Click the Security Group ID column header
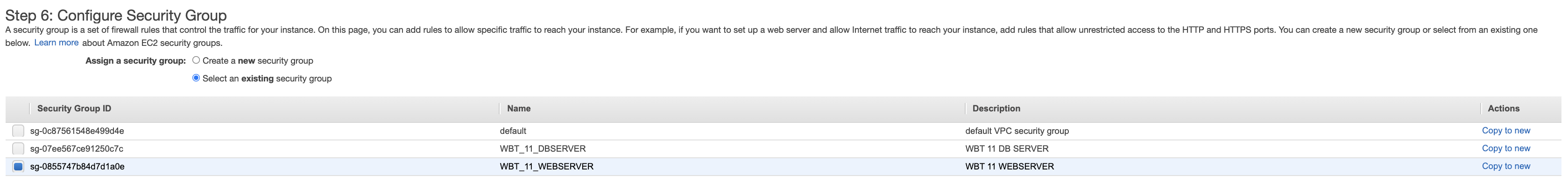Image resolution: width=1568 pixels, height=191 pixels. click(x=74, y=109)
